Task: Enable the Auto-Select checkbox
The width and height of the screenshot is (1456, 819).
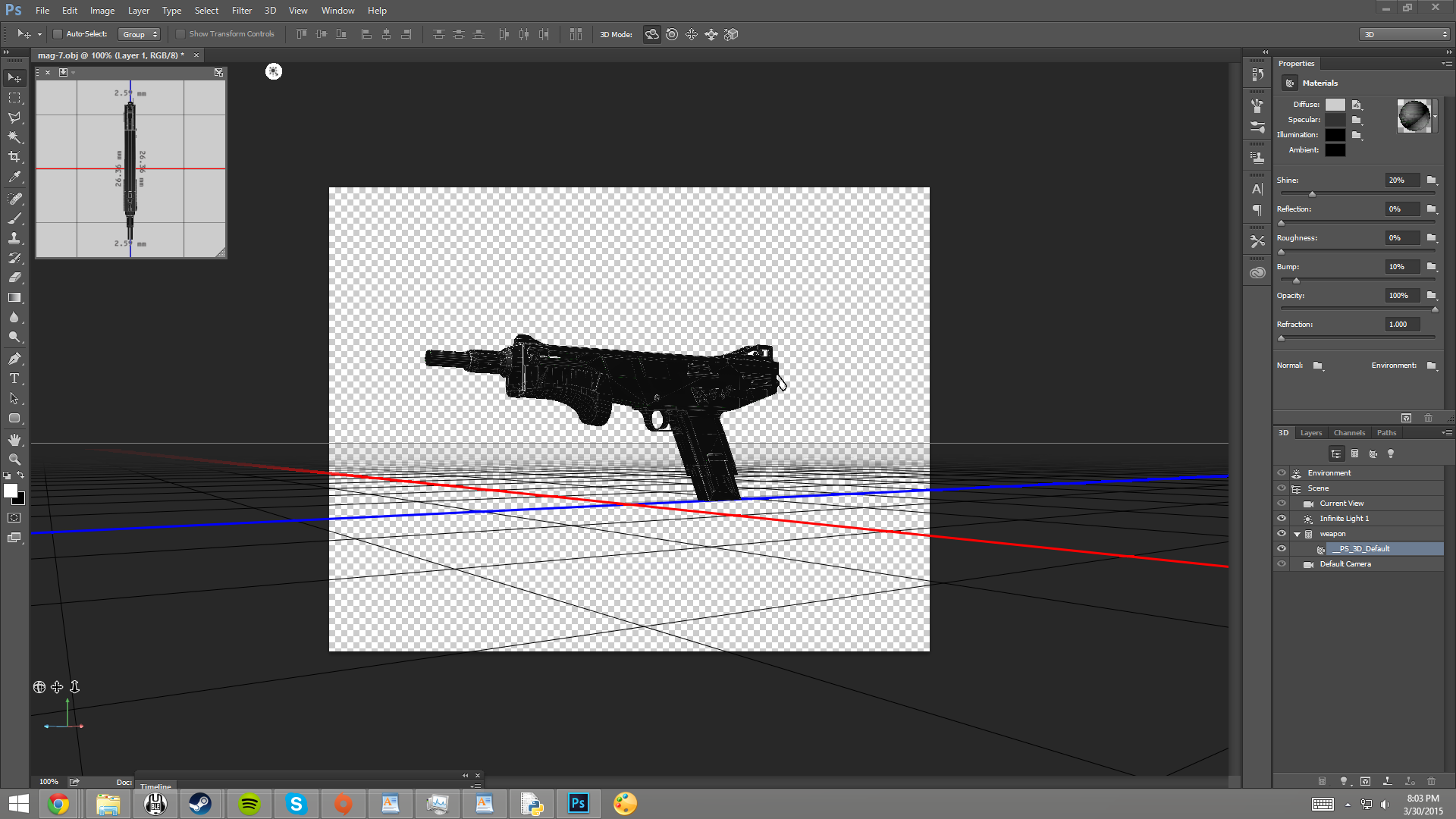Action: click(x=58, y=34)
